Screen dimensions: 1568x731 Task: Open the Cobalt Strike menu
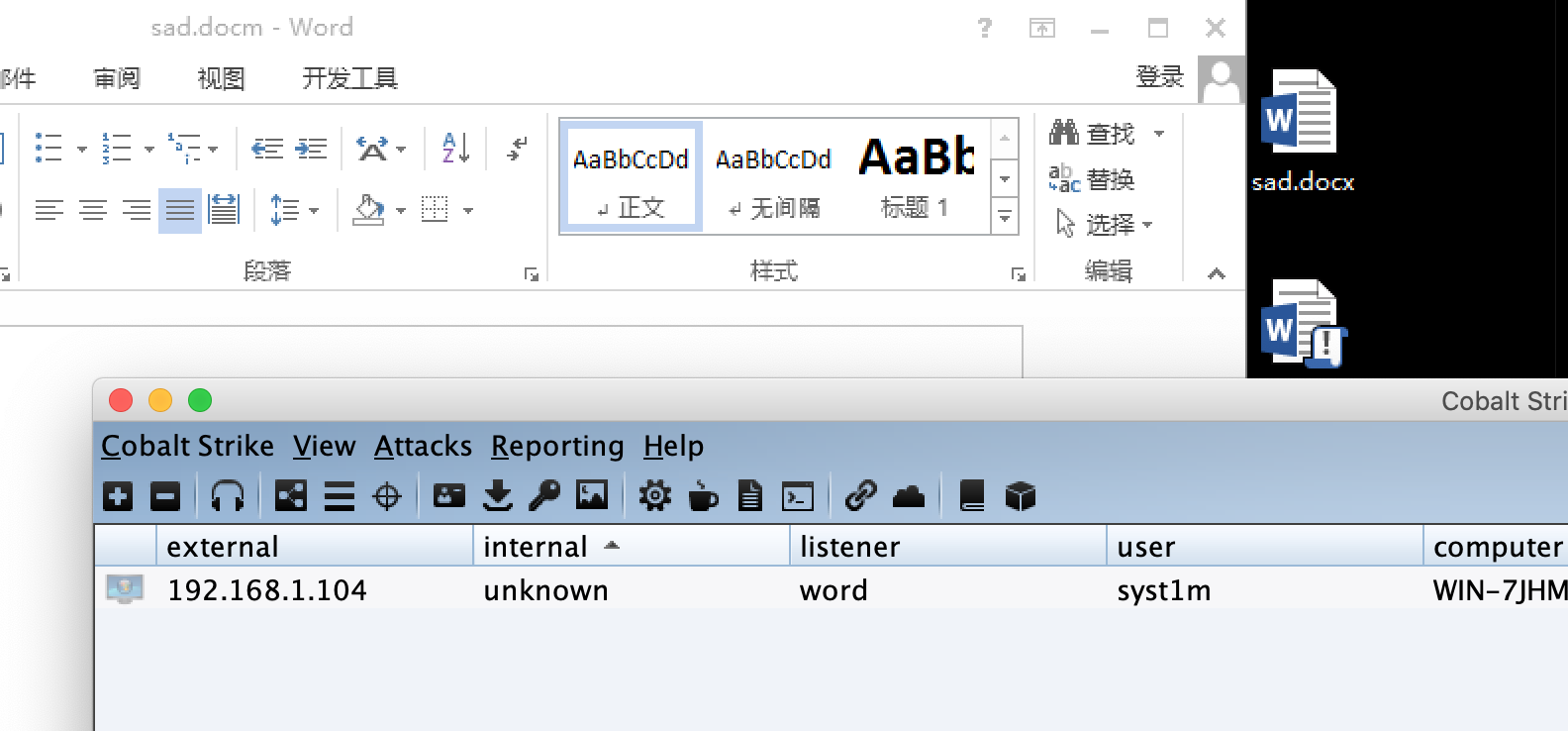[x=187, y=446]
